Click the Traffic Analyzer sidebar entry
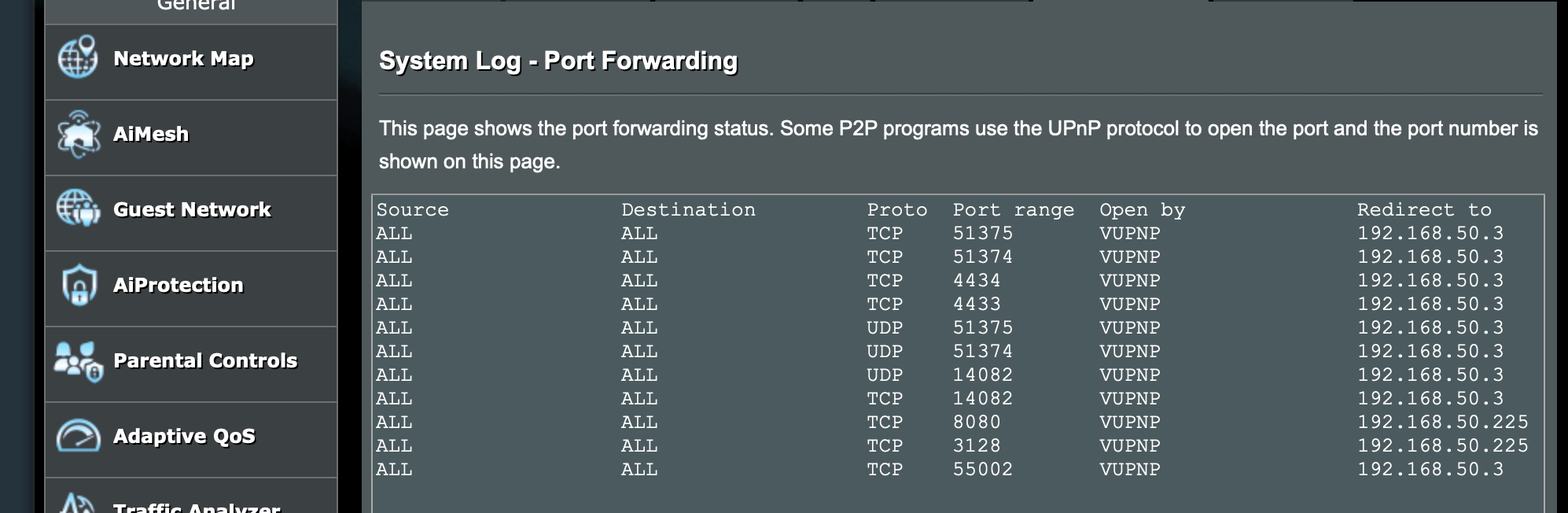The image size is (1568, 513). [x=195, y=507]
